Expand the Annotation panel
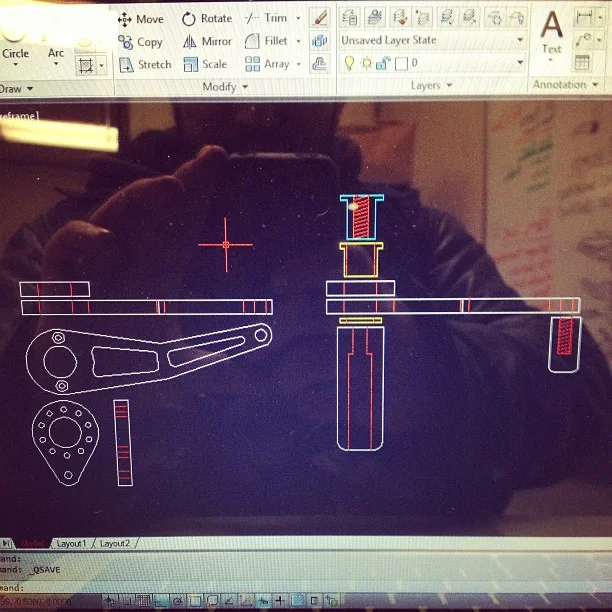612x612 pixels. coord(565,84)
